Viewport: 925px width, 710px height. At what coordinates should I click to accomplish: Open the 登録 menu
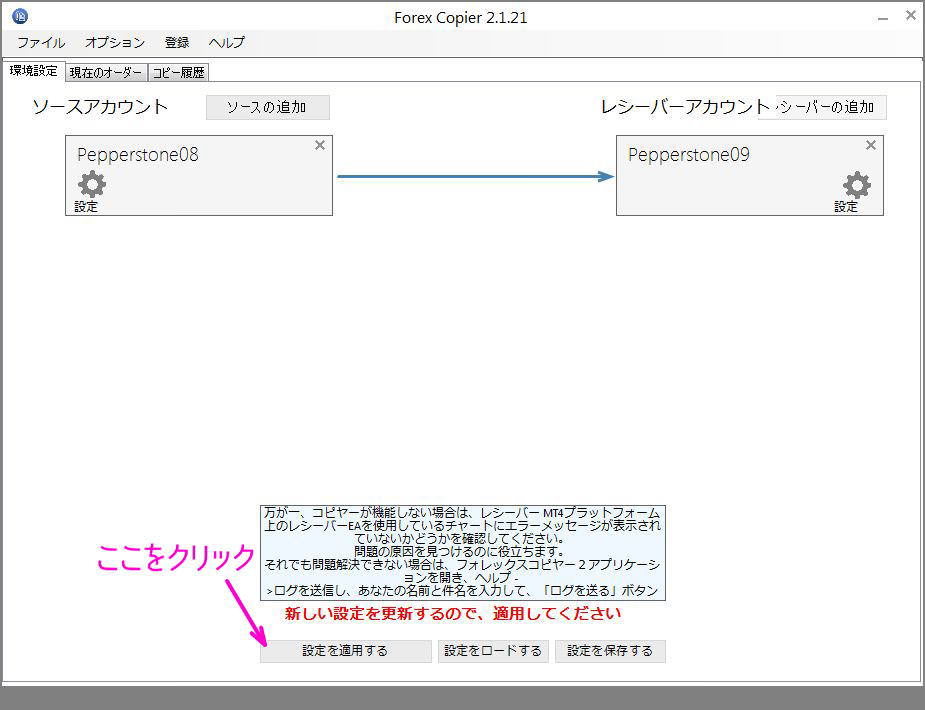176,43
